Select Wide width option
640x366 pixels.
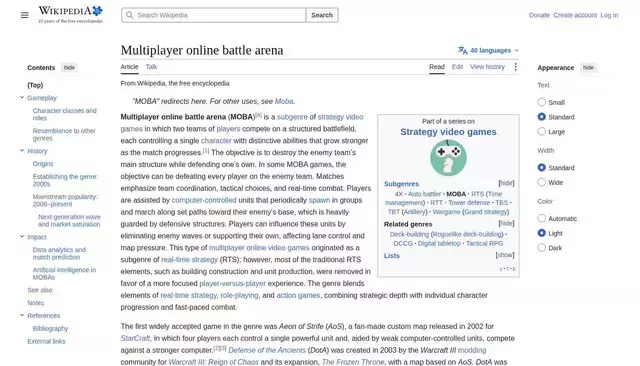tap(541, 182)
